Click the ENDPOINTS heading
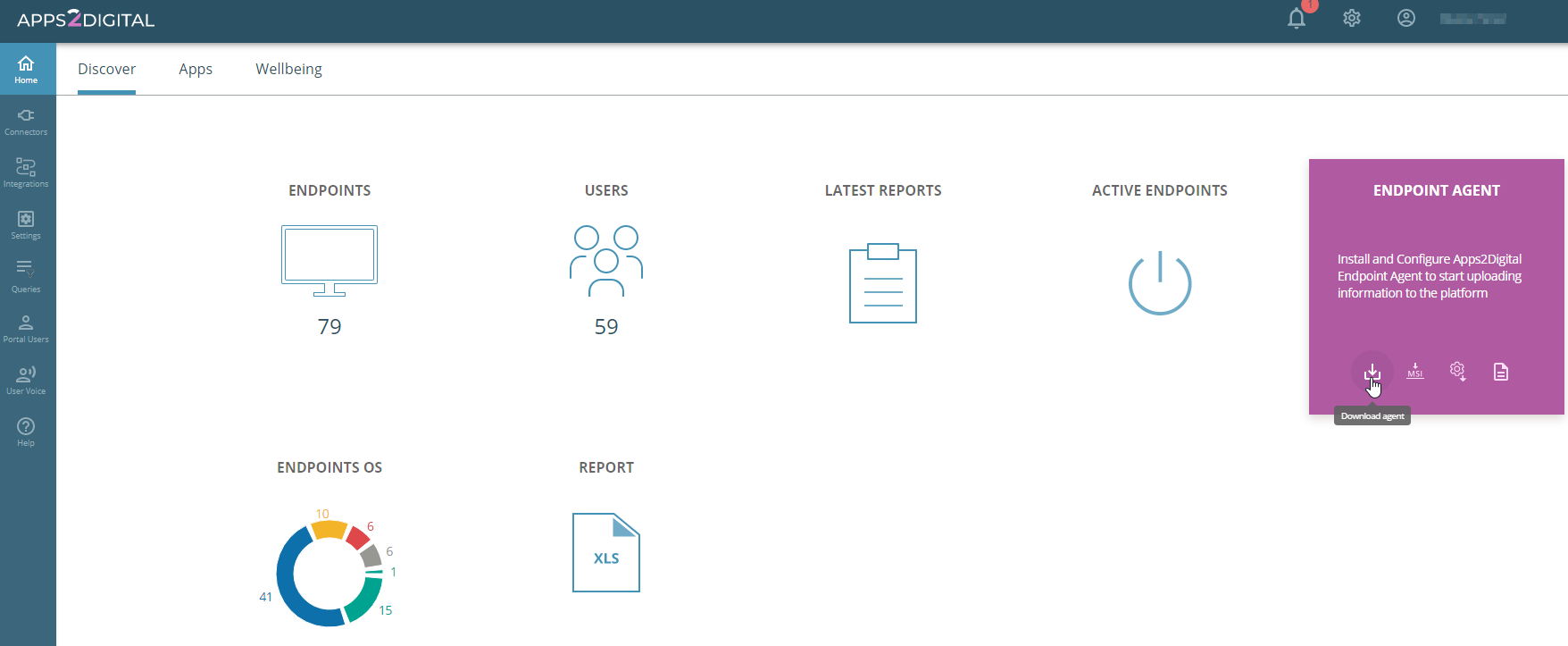Screen dimensions: 1568x646 [329, 190]
